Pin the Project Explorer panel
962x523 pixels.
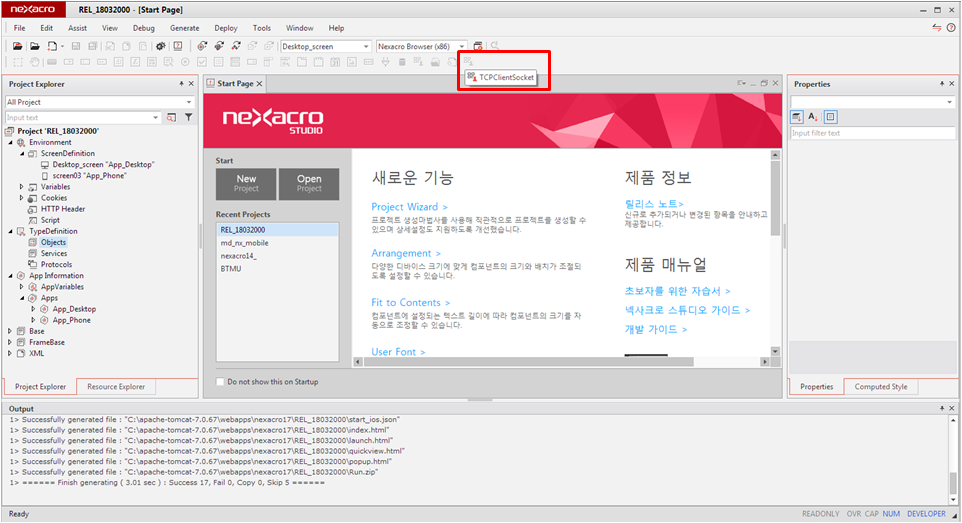click(x=181, y=84)
